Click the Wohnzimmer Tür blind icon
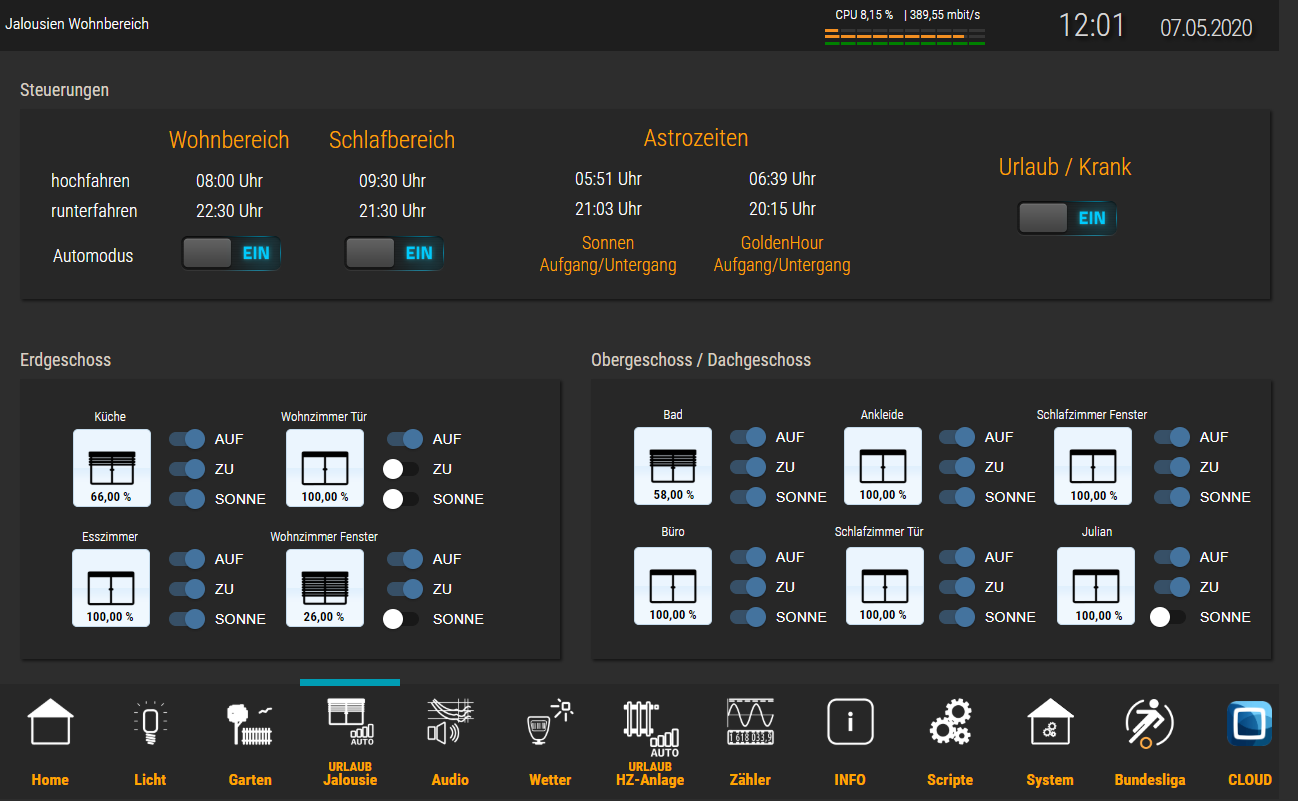The height and width of the screenshot is (801, 1298). (325, 468)
